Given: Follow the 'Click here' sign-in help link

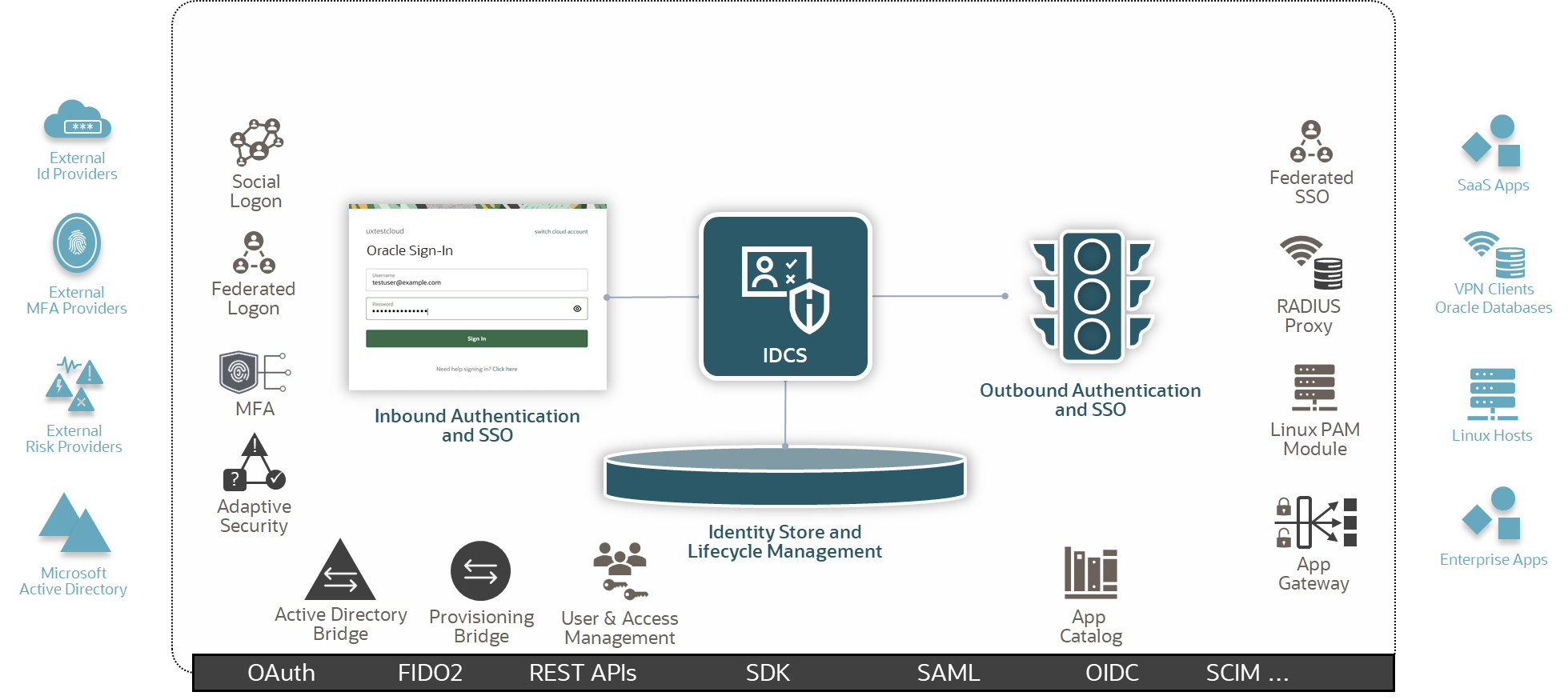Looking at the screenshot, I should (505, 370).
